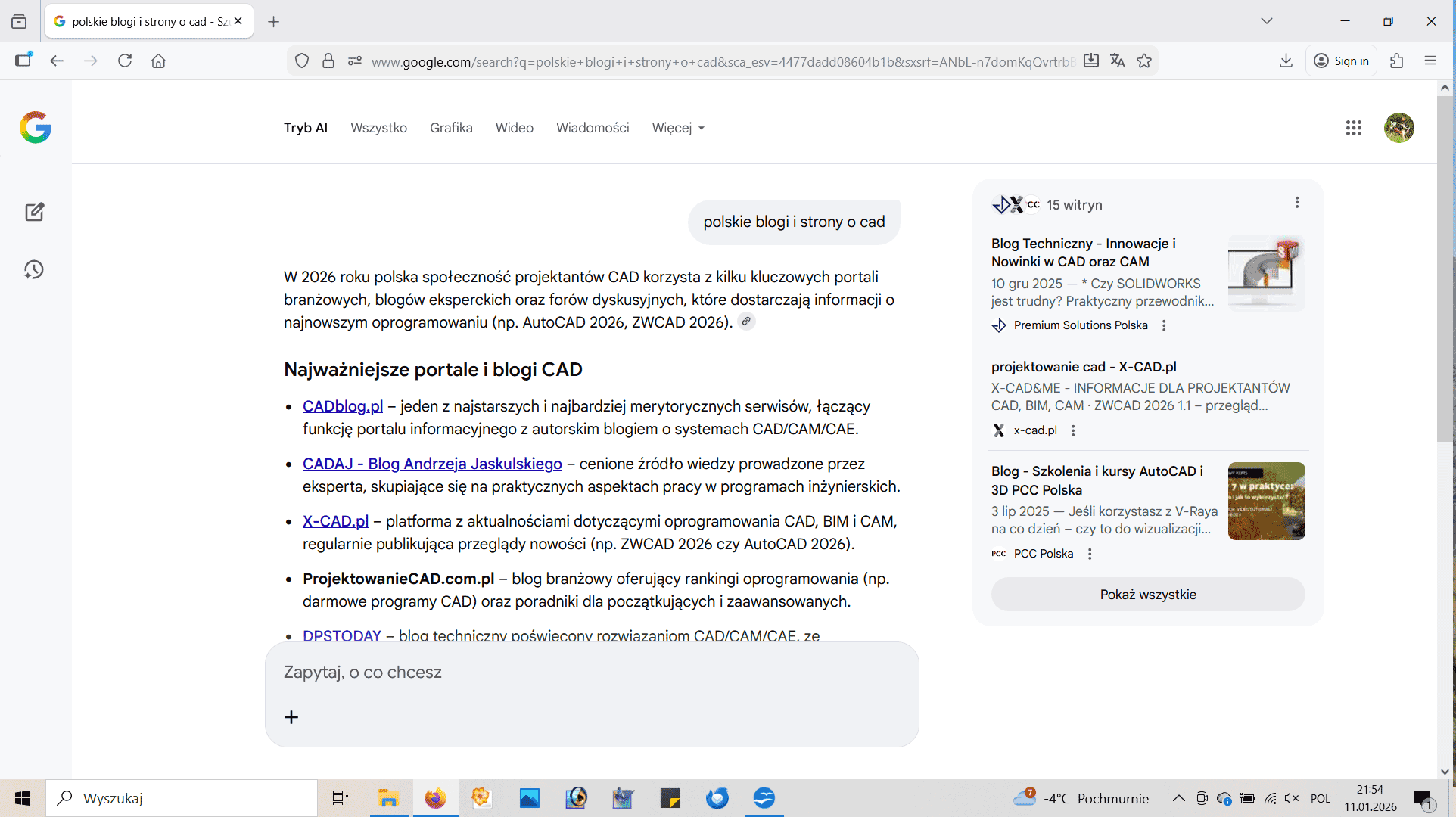Open options for PCC Polska source
This screenshot has height=817, width=1456.
pos(1090,554)
